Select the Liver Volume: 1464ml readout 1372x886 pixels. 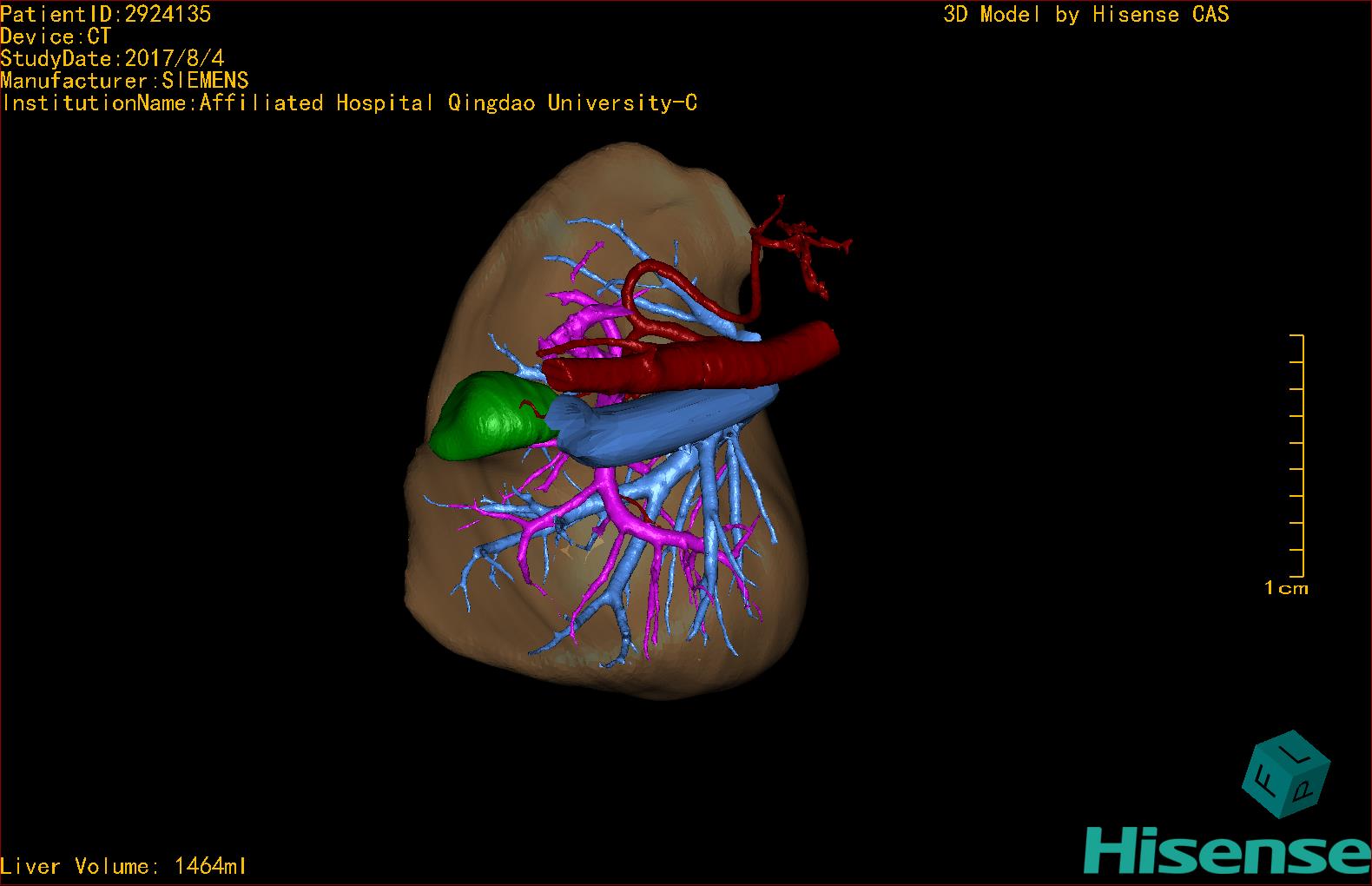click(x=123, y=866)
